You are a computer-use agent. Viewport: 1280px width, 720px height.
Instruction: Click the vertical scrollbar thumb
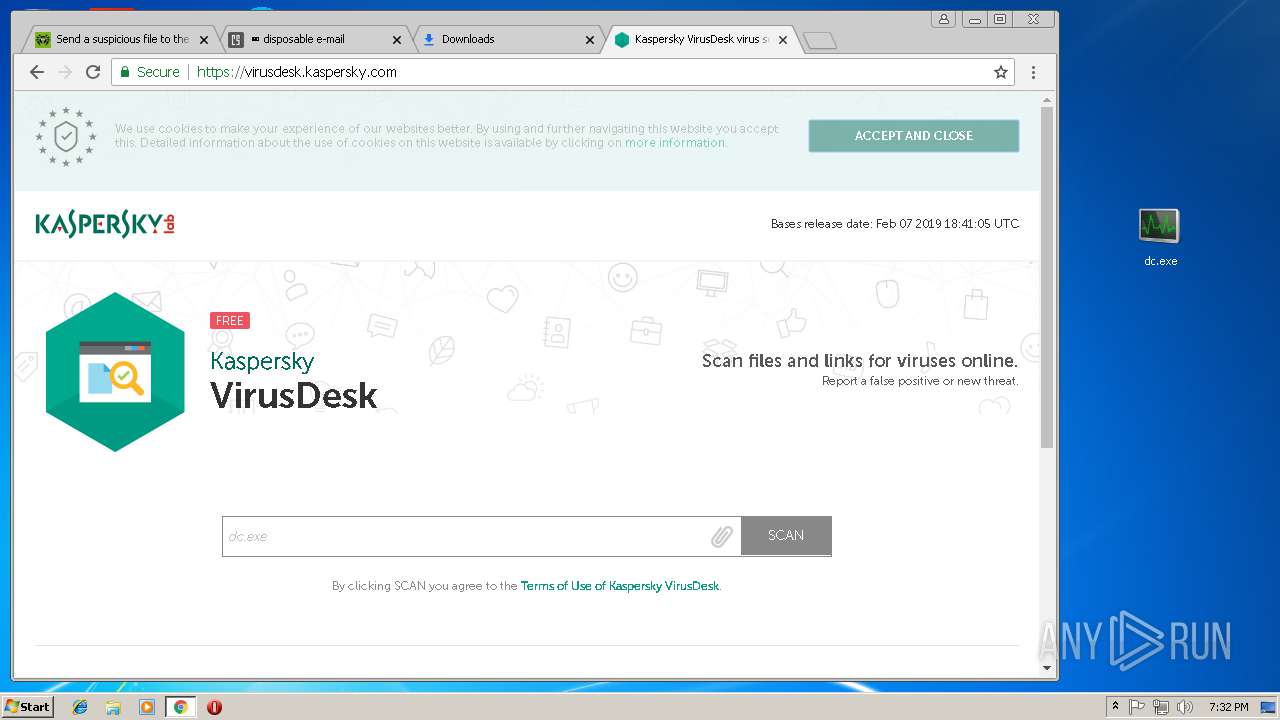pyautogui.click(x=1047, y=277)
